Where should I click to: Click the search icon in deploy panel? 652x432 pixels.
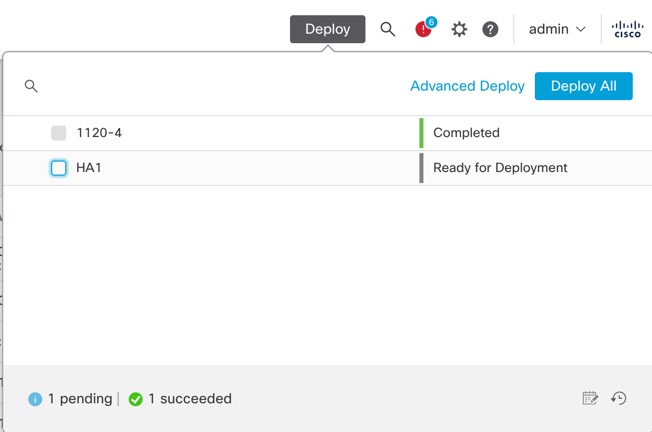31,86
